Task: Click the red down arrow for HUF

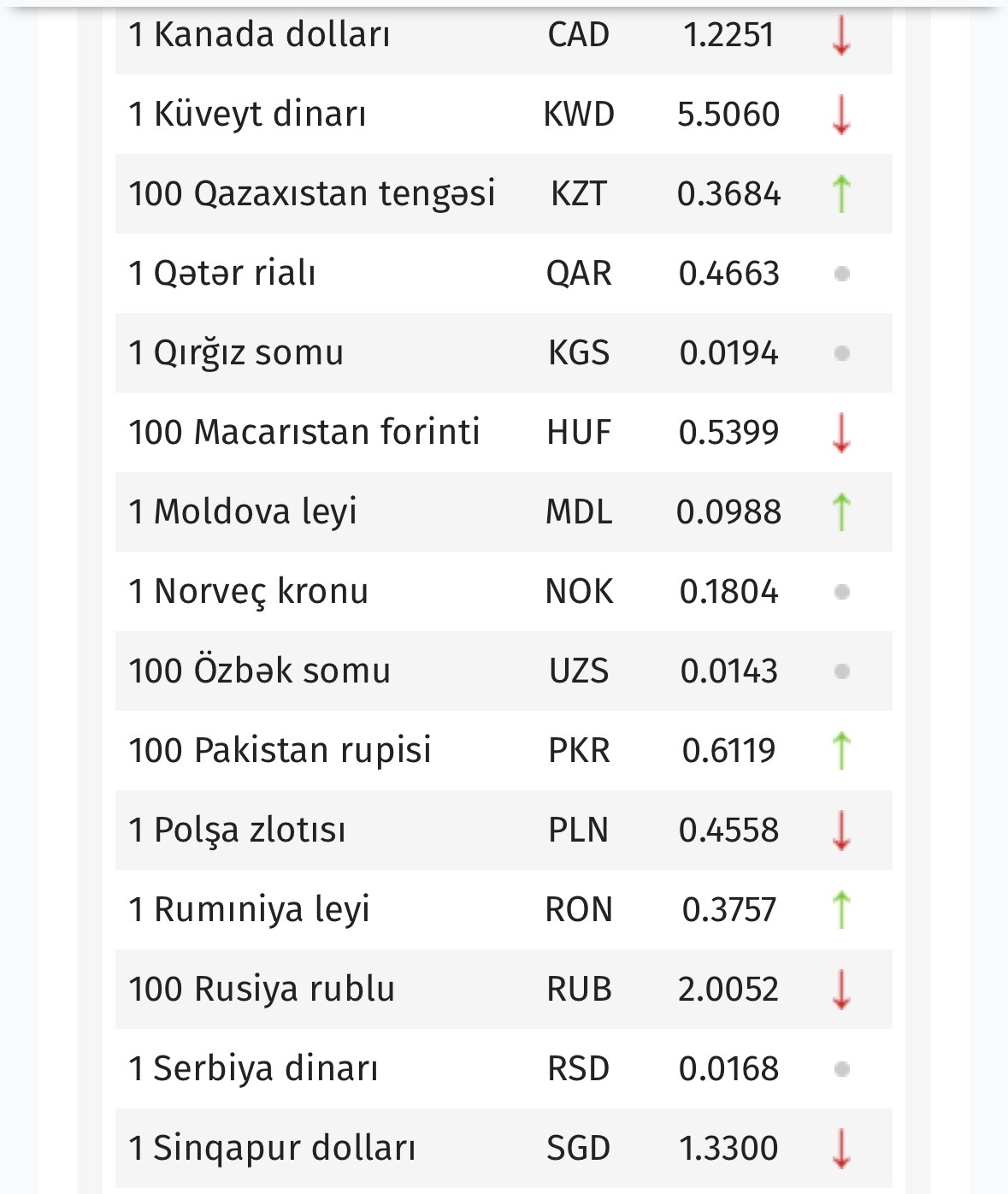Action: pos(841,433)
